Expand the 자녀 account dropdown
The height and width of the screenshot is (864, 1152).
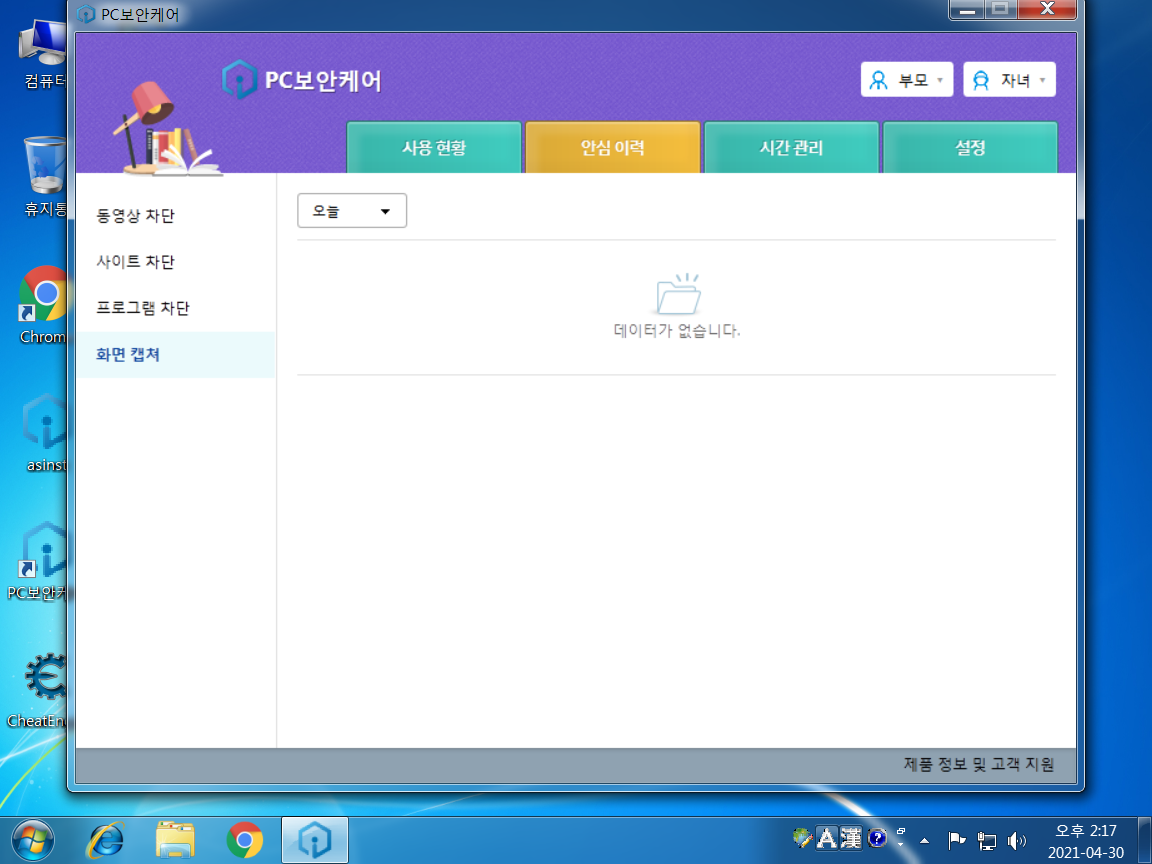[x=1009, y=79]
